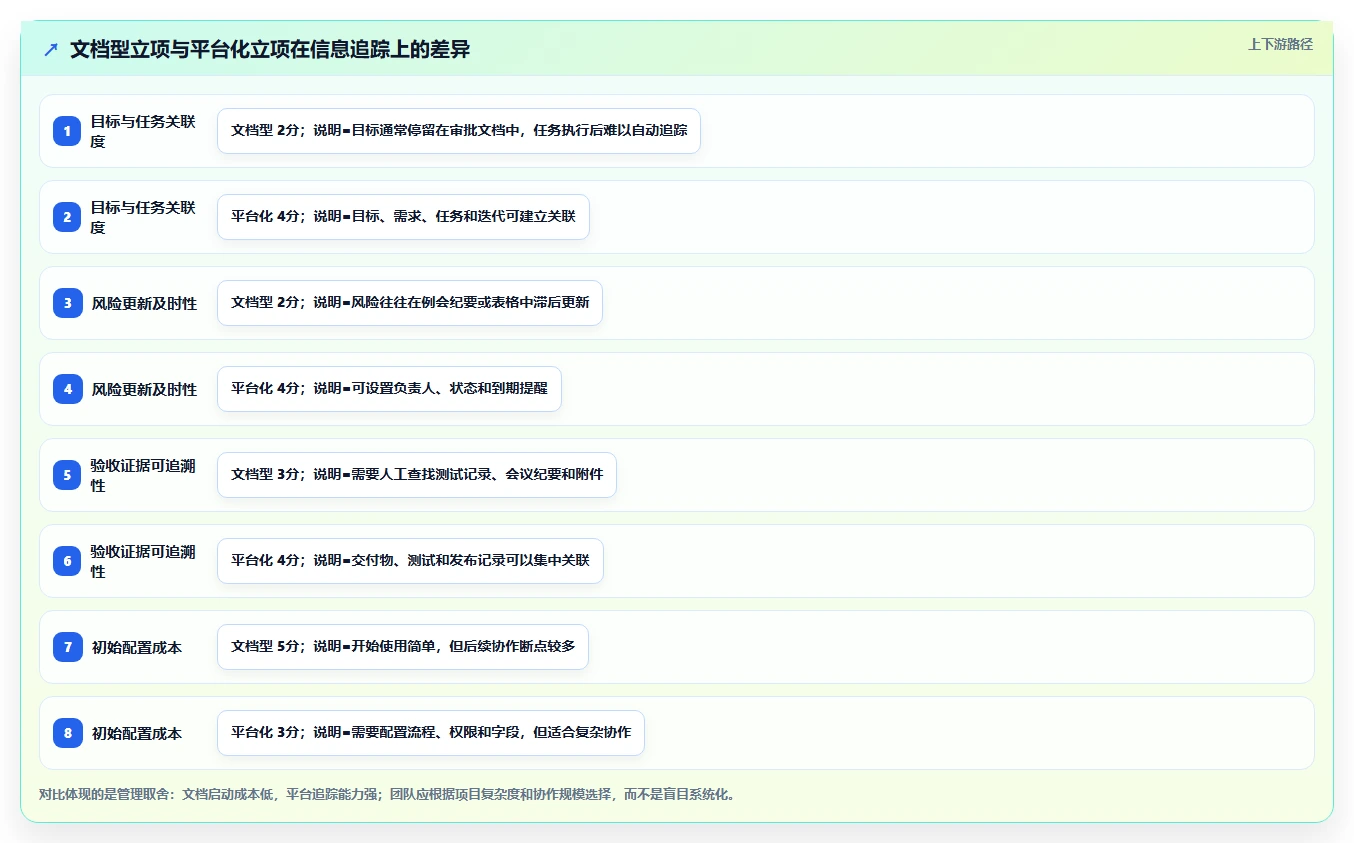Click 目标与任务关联度 label in row 1
Image resolution: width=1354 pixels, height=843 pixels.
click(143, 131)
